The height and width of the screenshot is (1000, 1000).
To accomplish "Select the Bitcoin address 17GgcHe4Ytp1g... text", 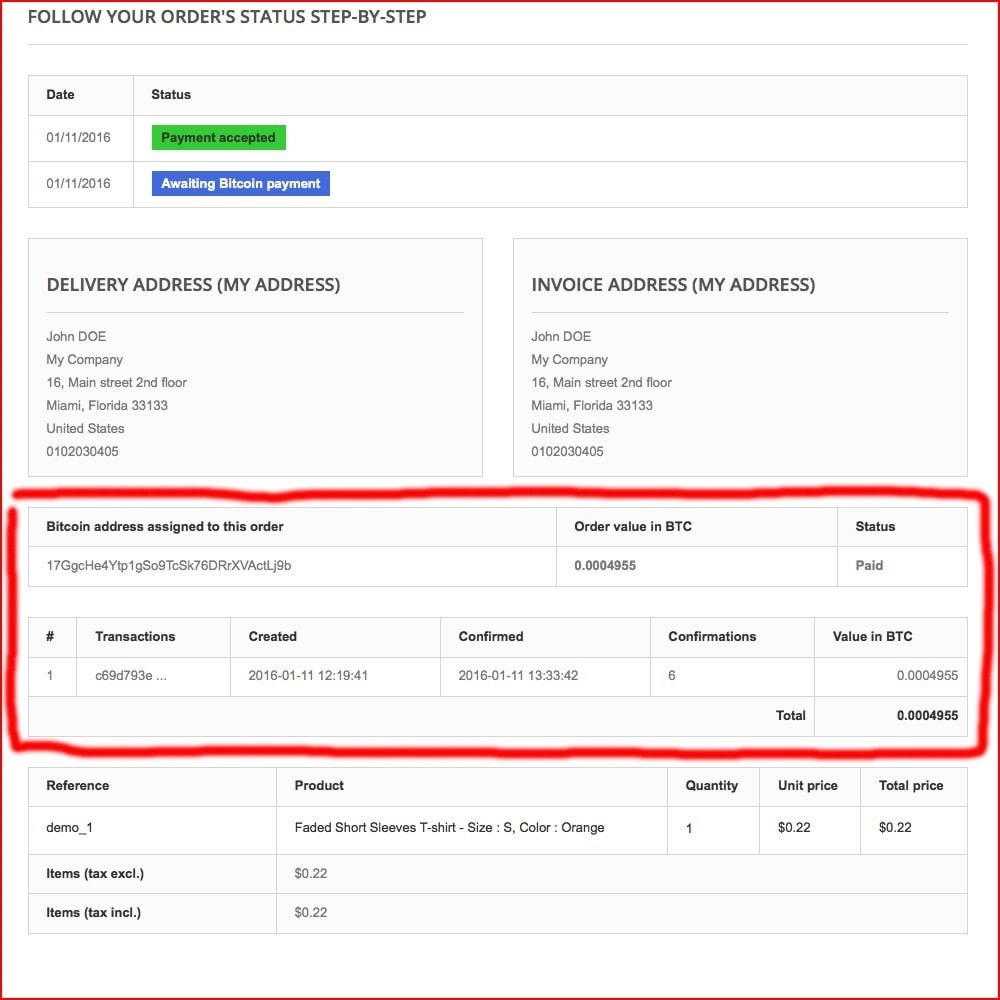I will pos(169,566).
